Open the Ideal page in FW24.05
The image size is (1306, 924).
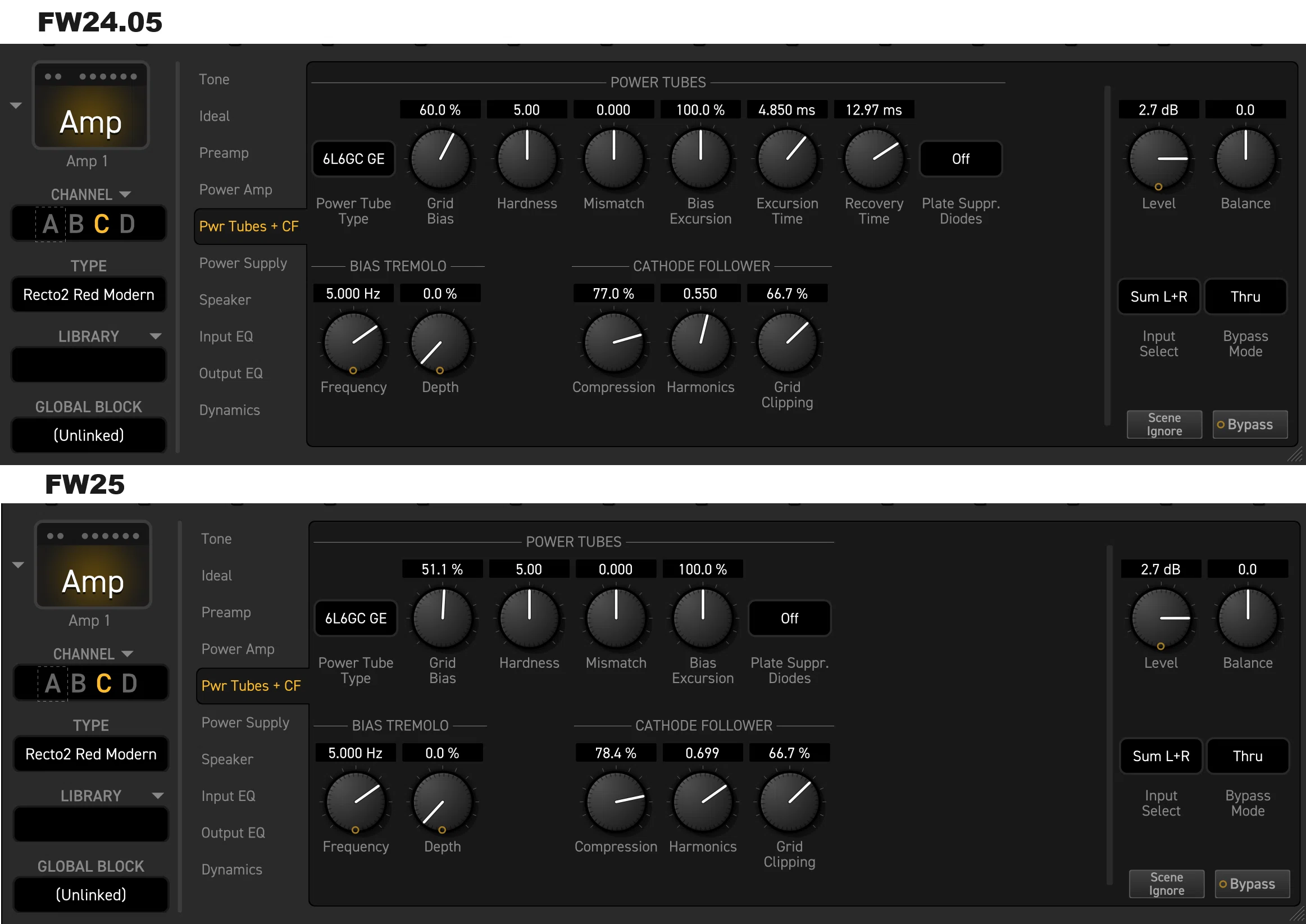pyautogui.click(x=215, y=116)
